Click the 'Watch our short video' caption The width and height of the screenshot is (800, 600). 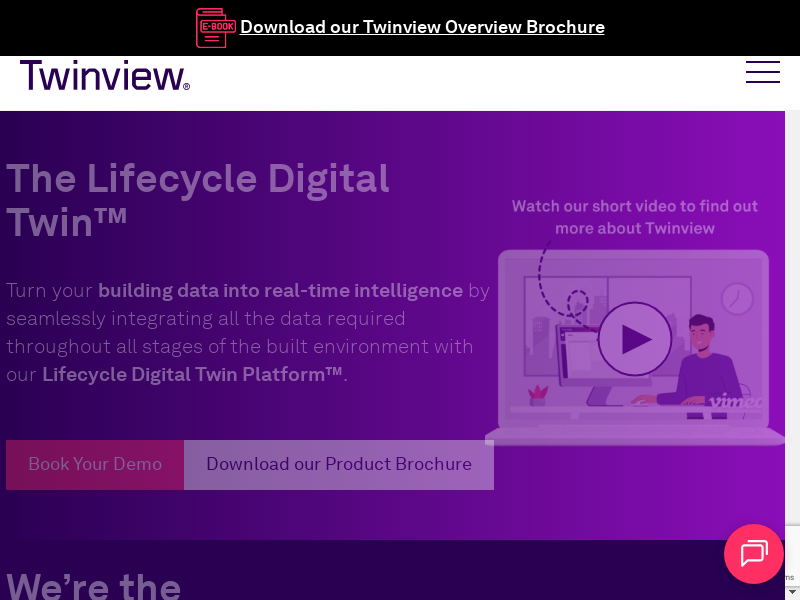pos(634,217)
